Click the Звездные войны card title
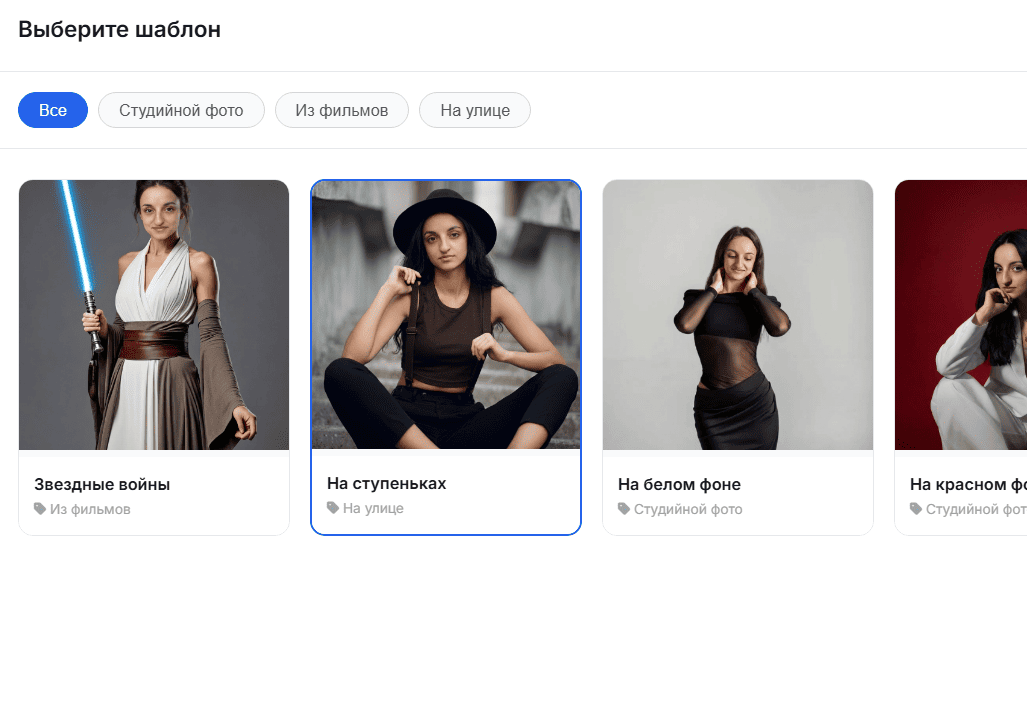The width and height of the screenshot is (1027, 727). click(x=102, y=485)
